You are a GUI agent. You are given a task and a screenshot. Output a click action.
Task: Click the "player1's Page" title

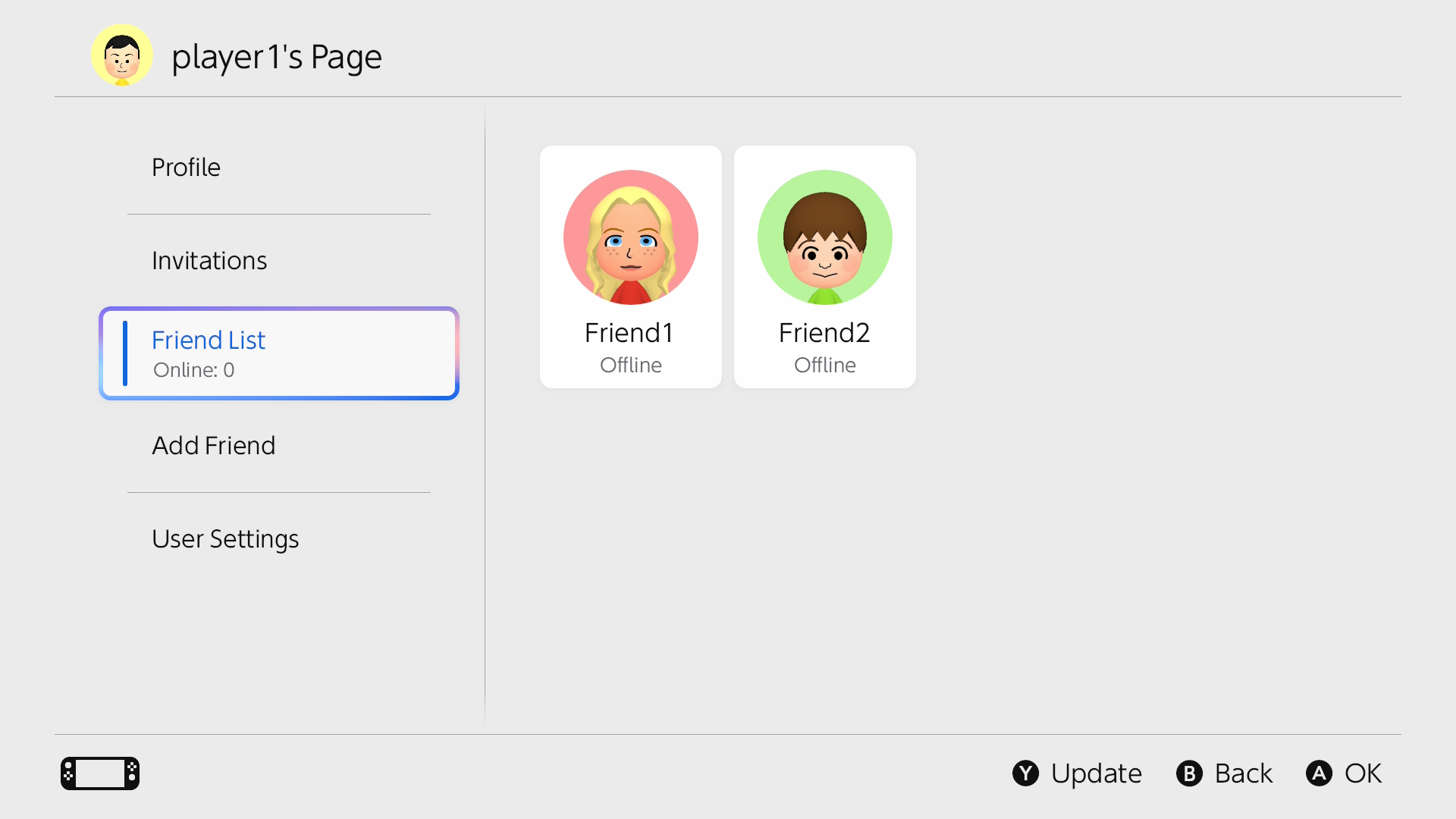click(277, 57)
